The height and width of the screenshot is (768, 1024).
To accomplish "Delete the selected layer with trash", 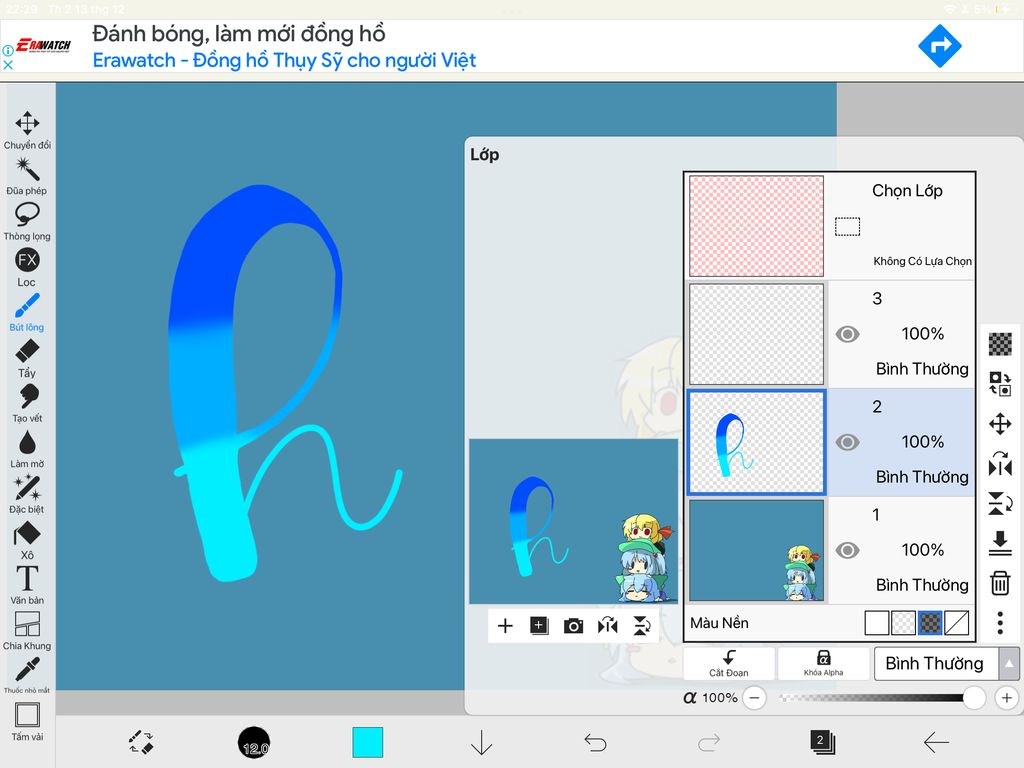I will pos(1000,583).
